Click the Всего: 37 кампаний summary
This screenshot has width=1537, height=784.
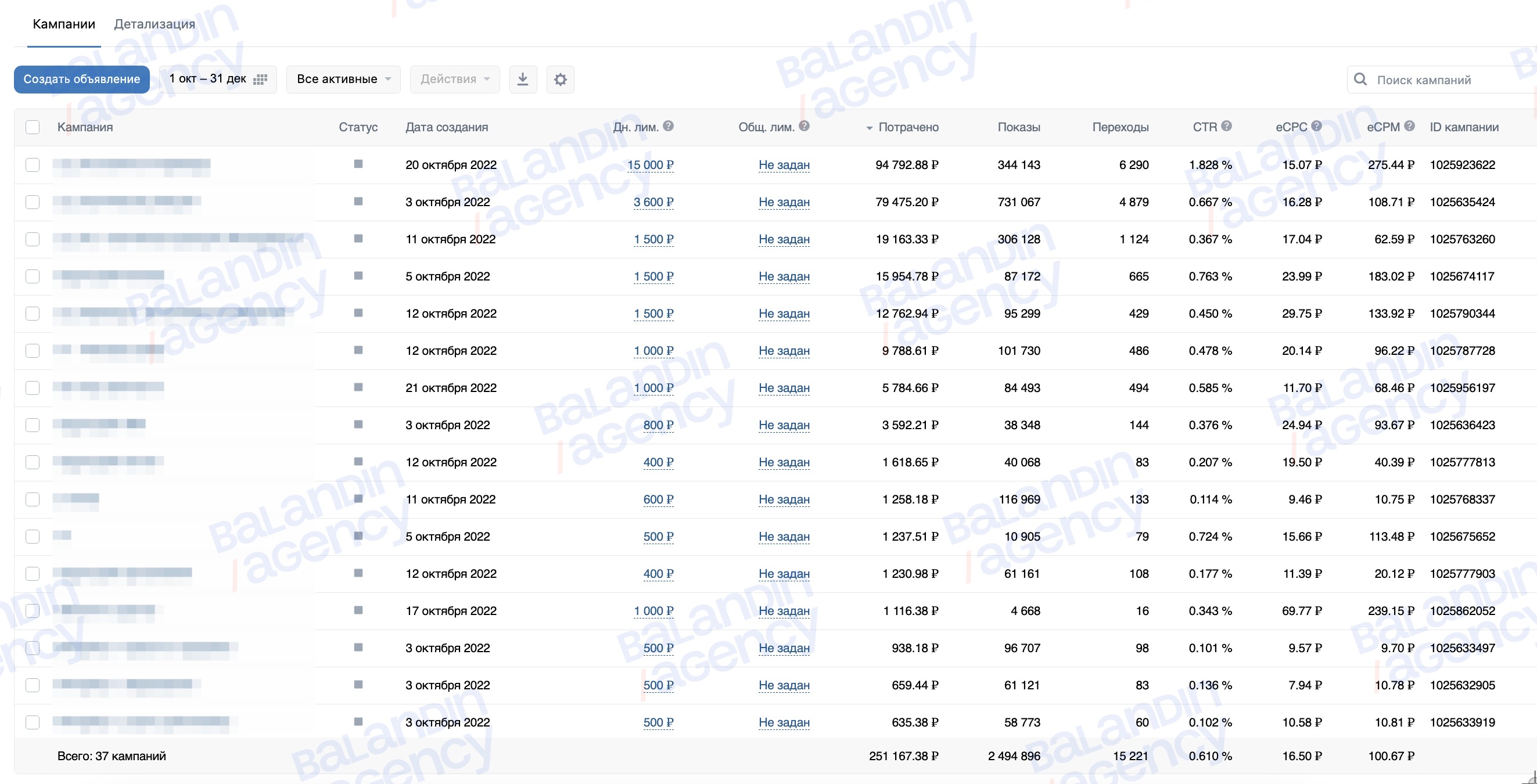pos(112,756)
